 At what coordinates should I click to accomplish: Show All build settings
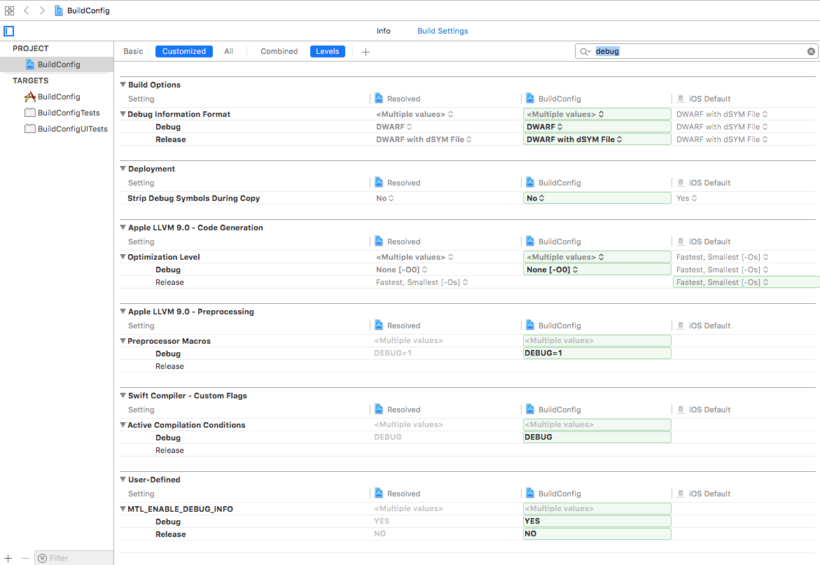click(x=229, y=51)
